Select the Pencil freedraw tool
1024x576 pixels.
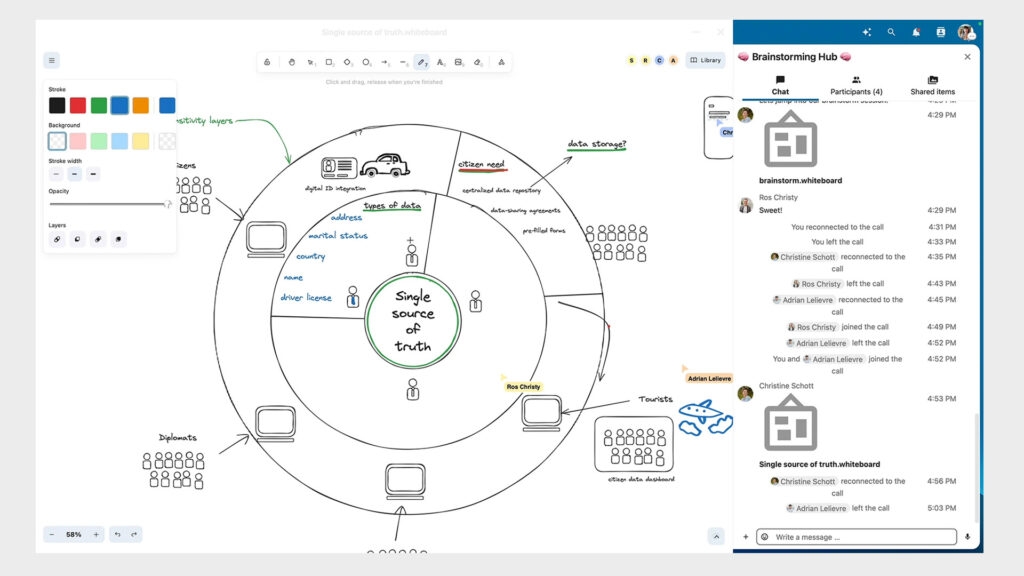click(x=422, y=62)
